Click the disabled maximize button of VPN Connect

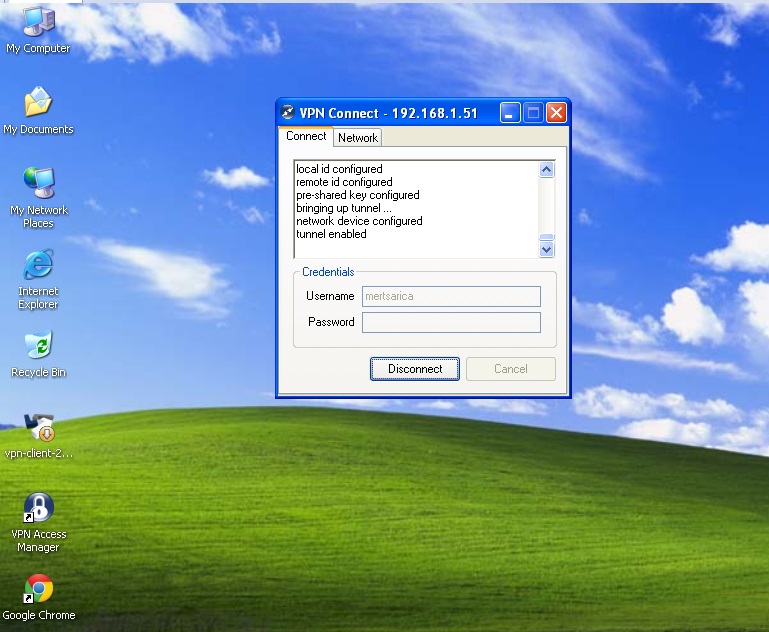533,113
